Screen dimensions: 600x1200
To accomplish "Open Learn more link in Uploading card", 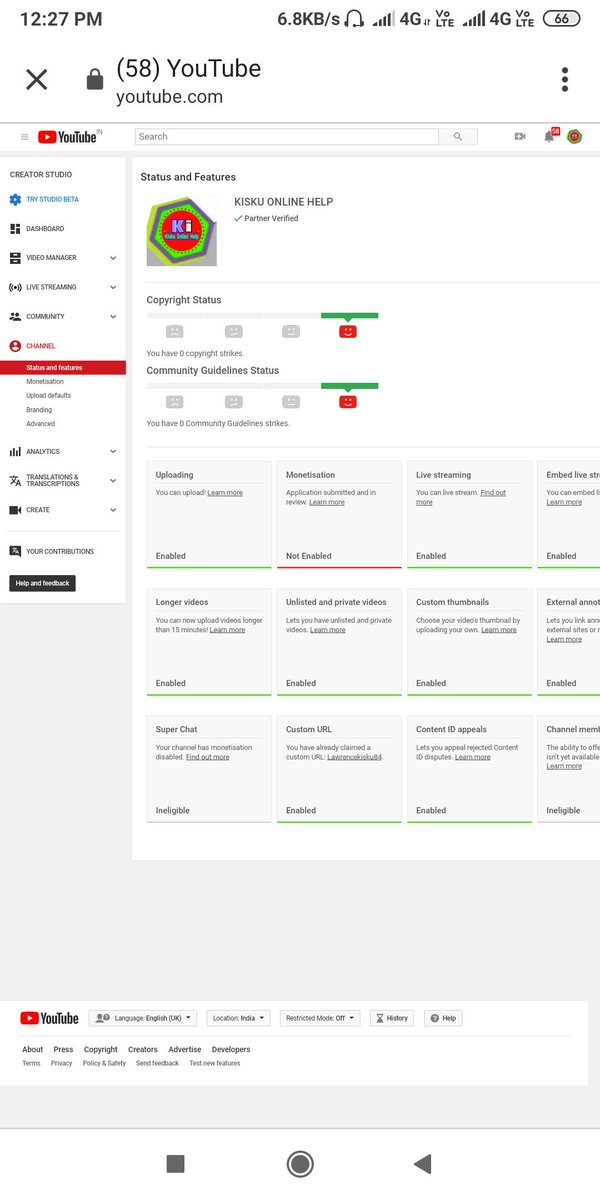I will coord(225,493).
